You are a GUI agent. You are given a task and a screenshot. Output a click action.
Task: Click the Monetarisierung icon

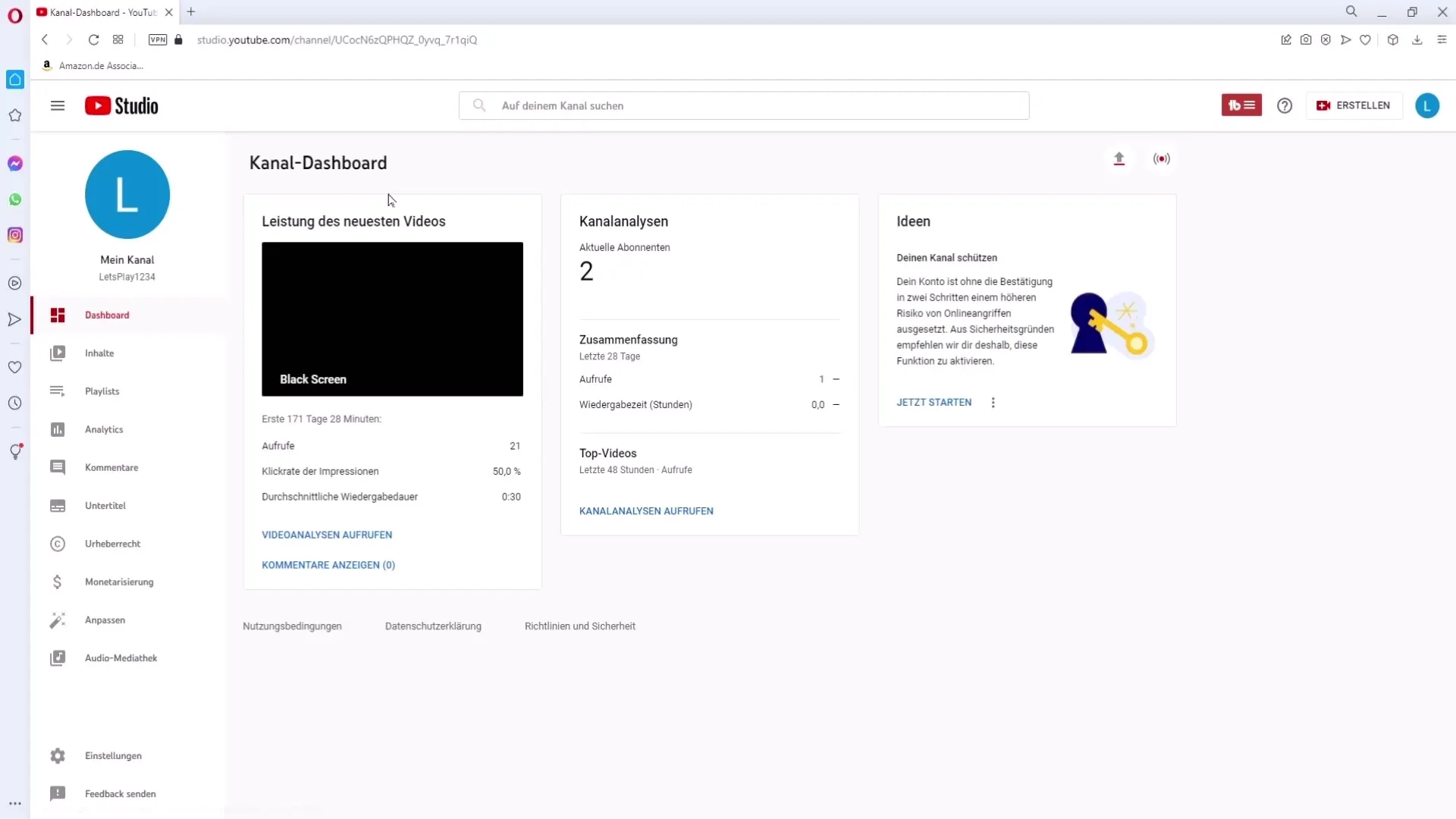coord(57,582)
